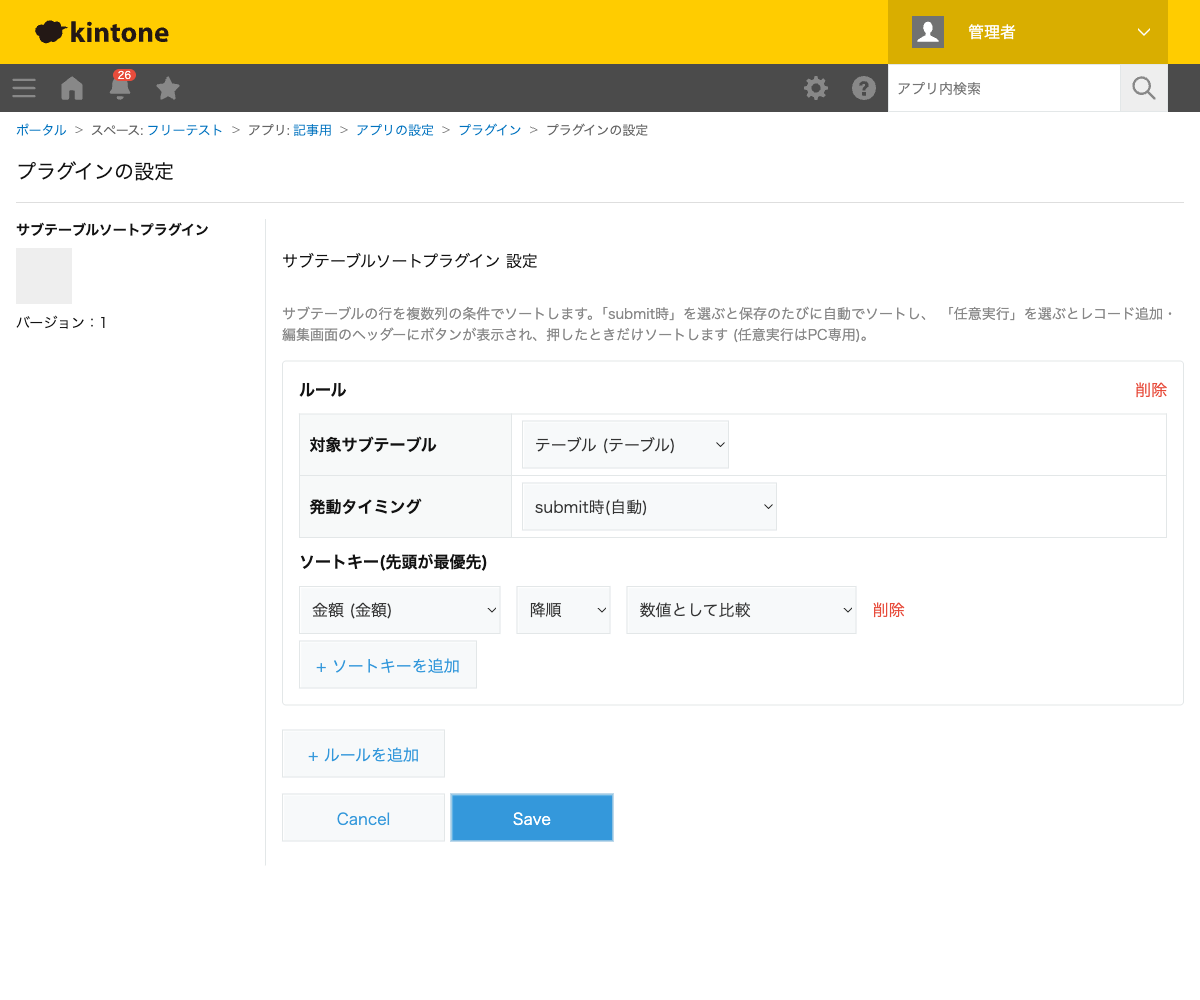Image resolution: width=1200 pixels, height=1000 pixels.
Task: Click the プラグインの設定 page heading
Action: [95, 171]
